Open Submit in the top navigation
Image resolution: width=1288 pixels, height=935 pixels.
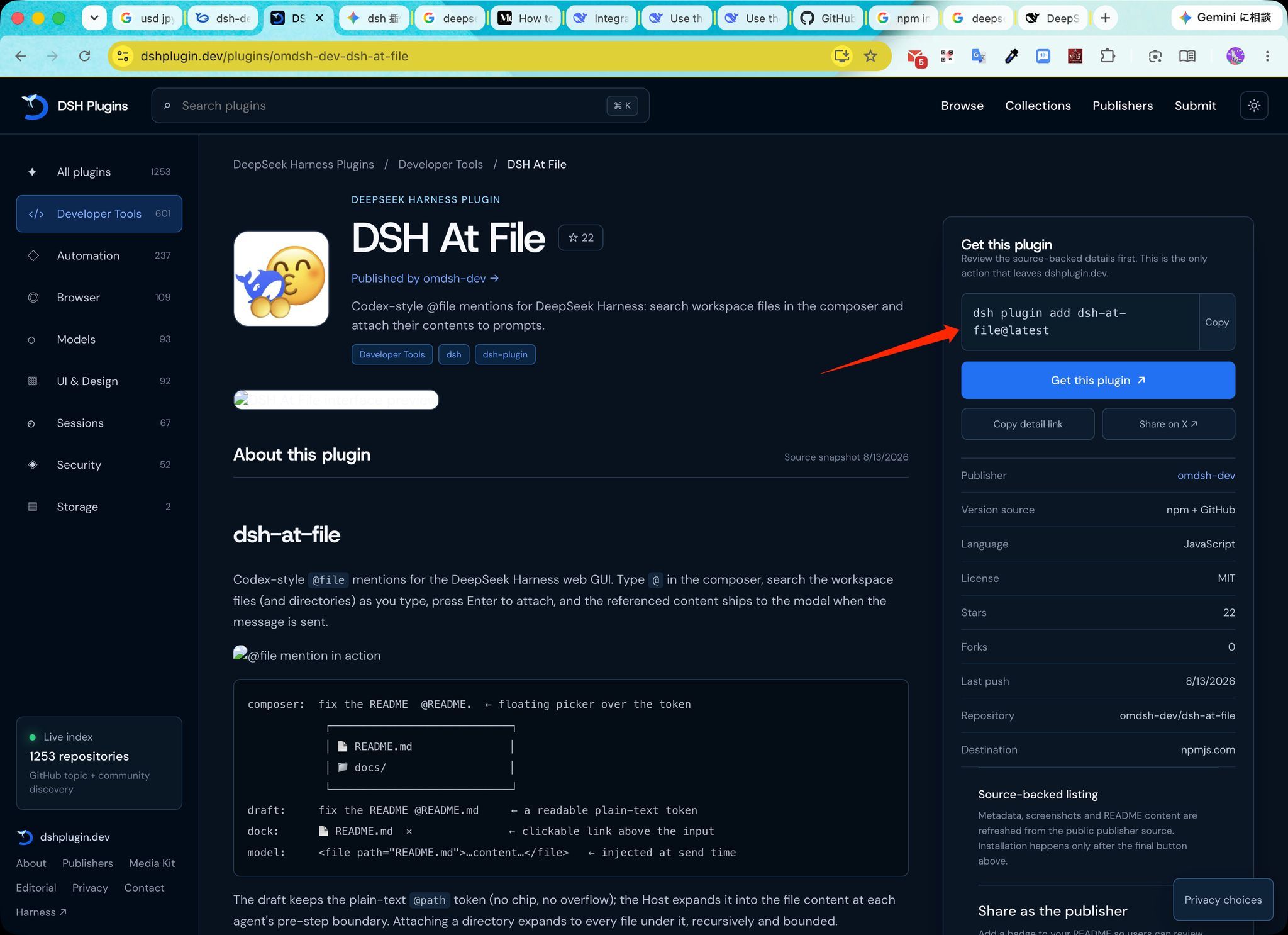click(1195, 106)
